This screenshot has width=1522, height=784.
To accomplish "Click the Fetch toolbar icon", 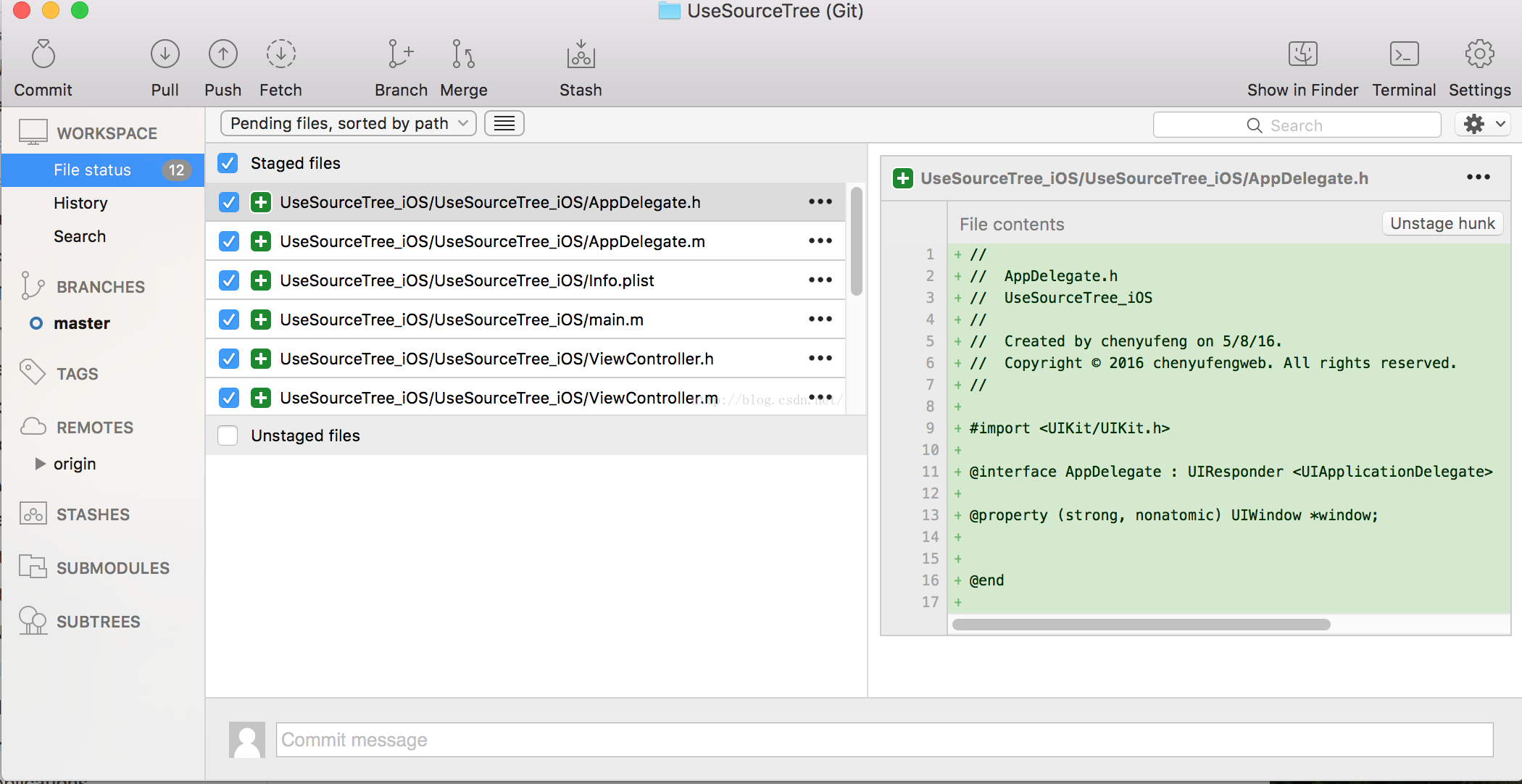I will (x=280, y=55).
